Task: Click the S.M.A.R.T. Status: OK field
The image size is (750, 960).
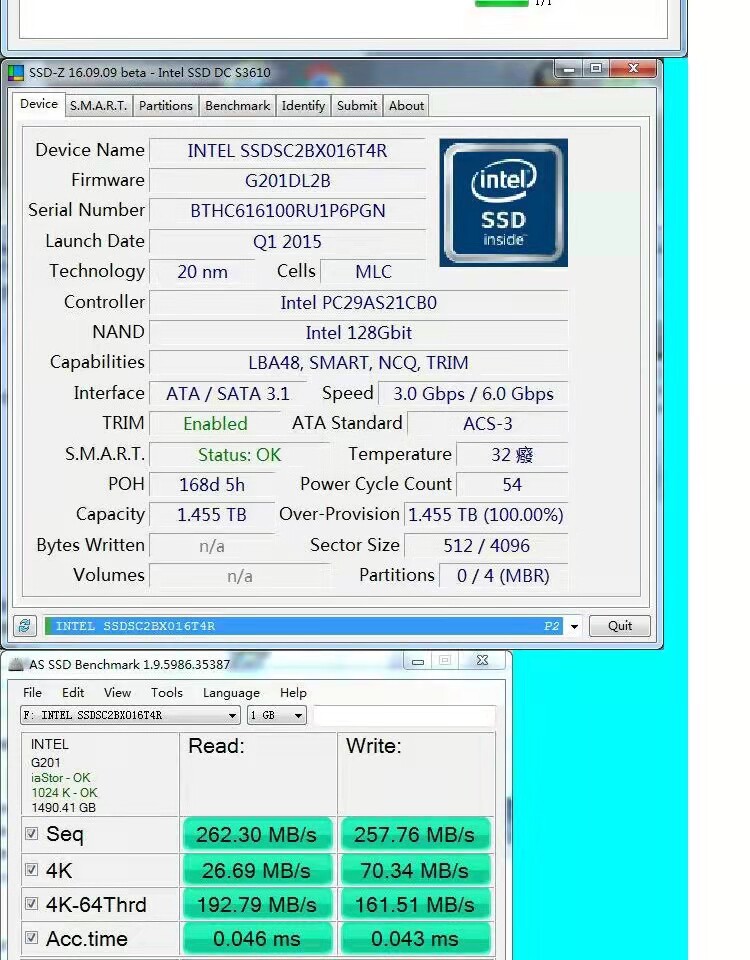Action: click(x=239, y=454)
